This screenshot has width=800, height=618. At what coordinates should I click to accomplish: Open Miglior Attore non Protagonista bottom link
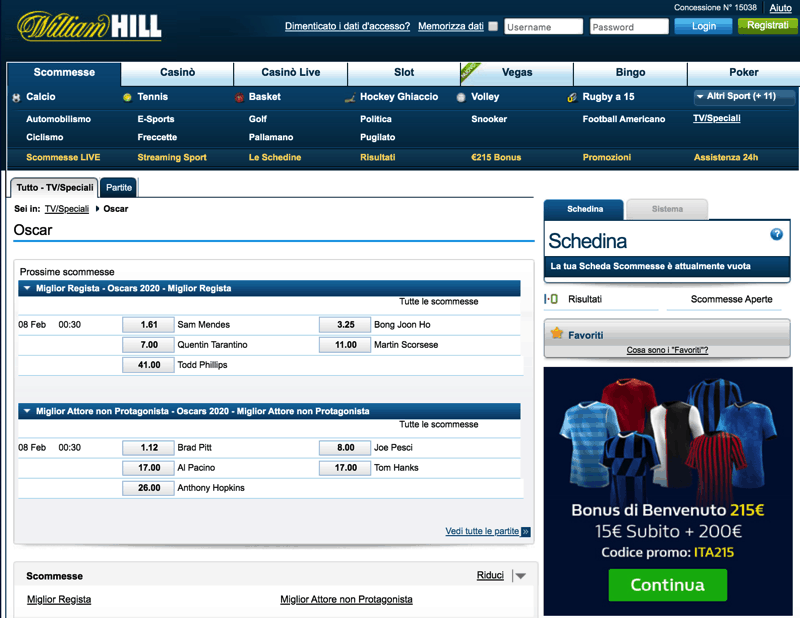346,599
